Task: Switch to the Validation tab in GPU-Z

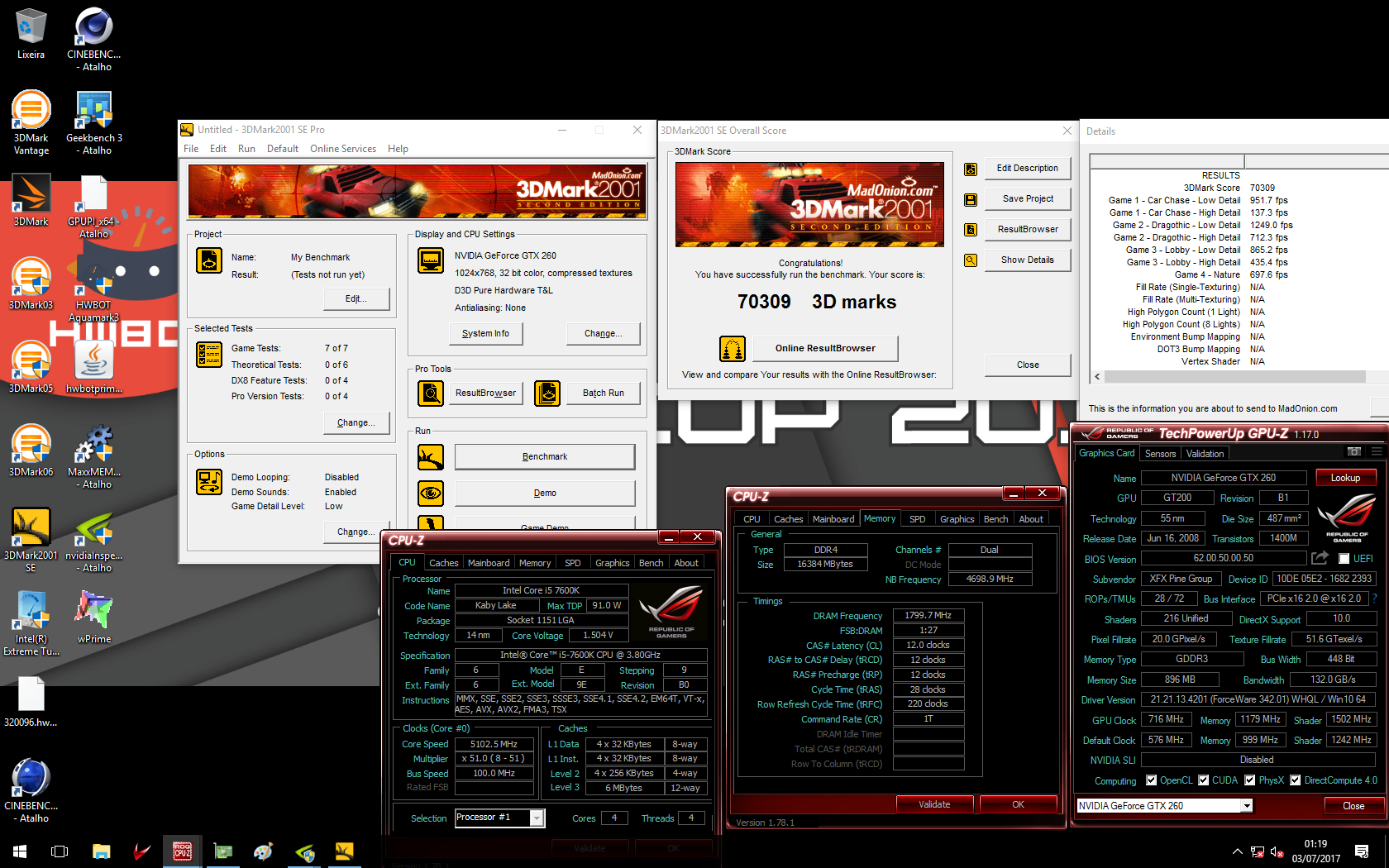Action: (1205, 454)
